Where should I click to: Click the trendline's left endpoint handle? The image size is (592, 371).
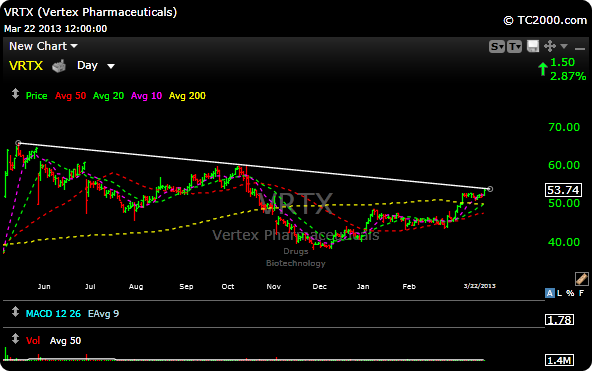(18, 143)
